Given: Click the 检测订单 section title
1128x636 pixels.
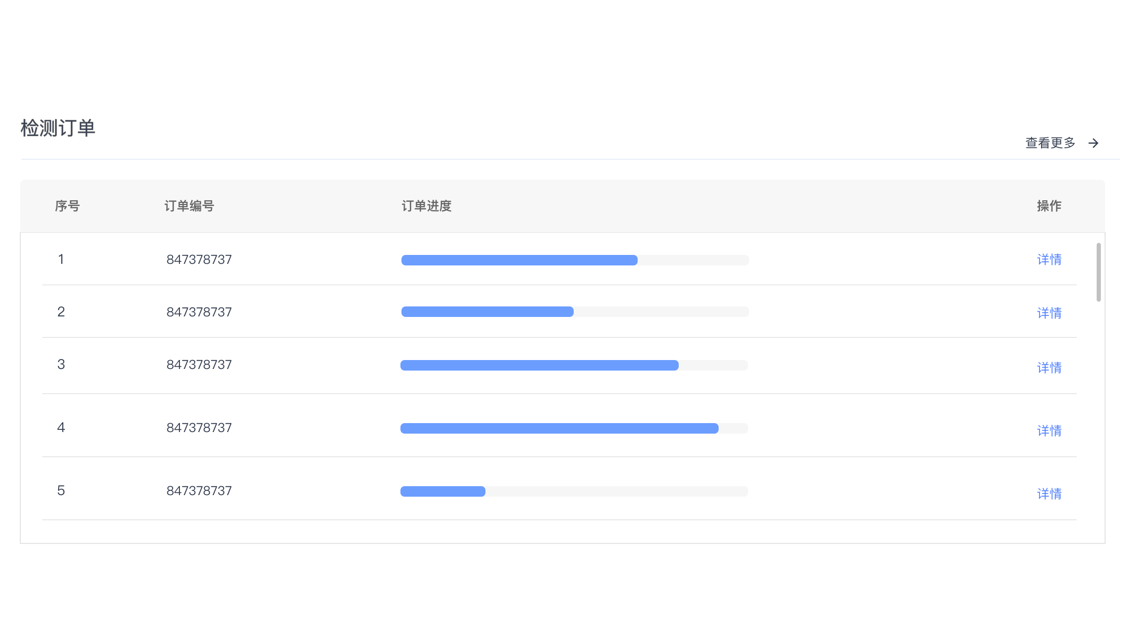Looking at the screenshot, I should click(x=58, y=128).
